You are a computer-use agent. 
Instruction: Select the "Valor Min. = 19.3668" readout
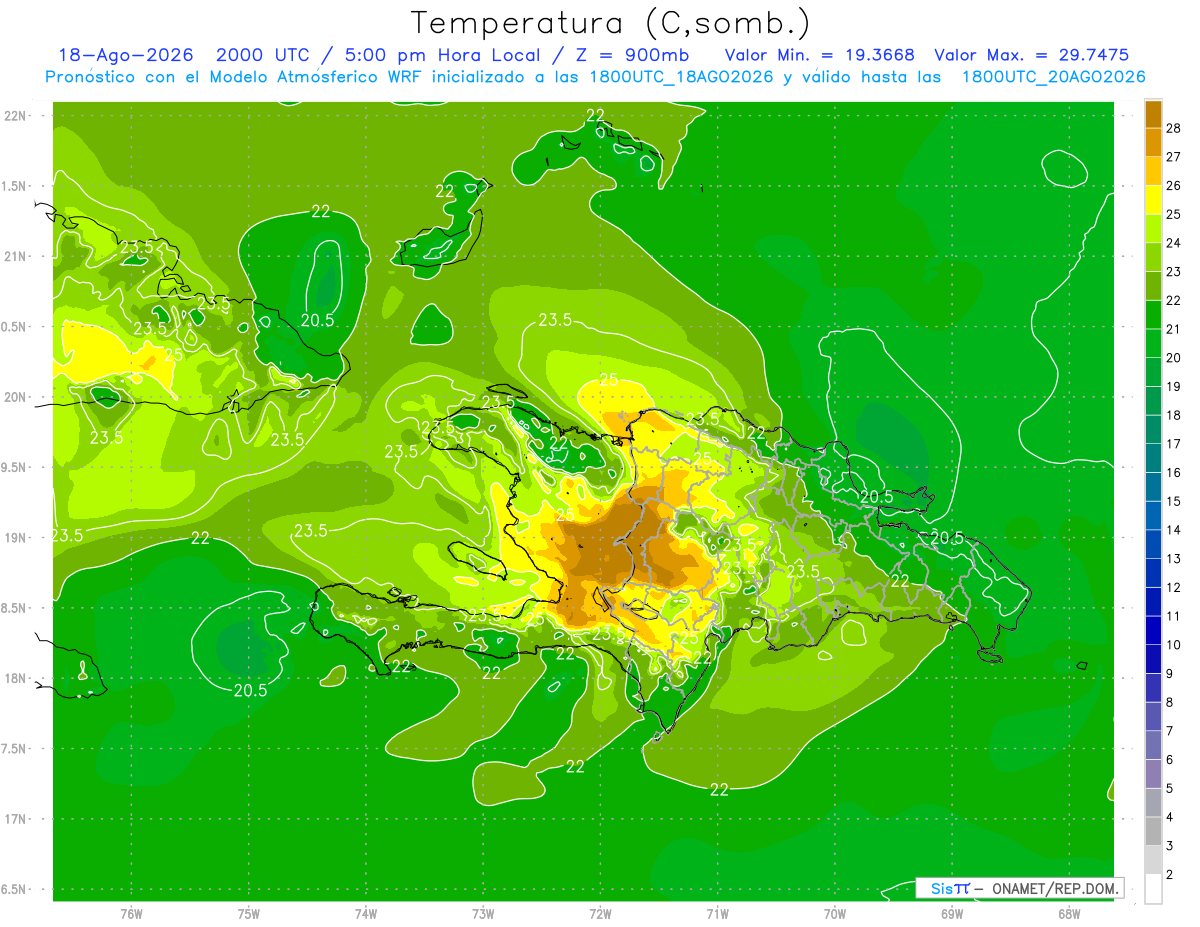[819, 55]
